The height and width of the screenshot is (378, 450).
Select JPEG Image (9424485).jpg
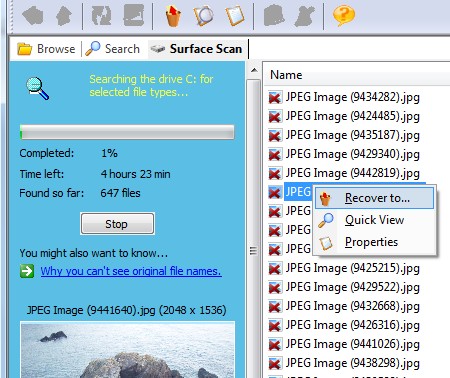coord(353,116)
